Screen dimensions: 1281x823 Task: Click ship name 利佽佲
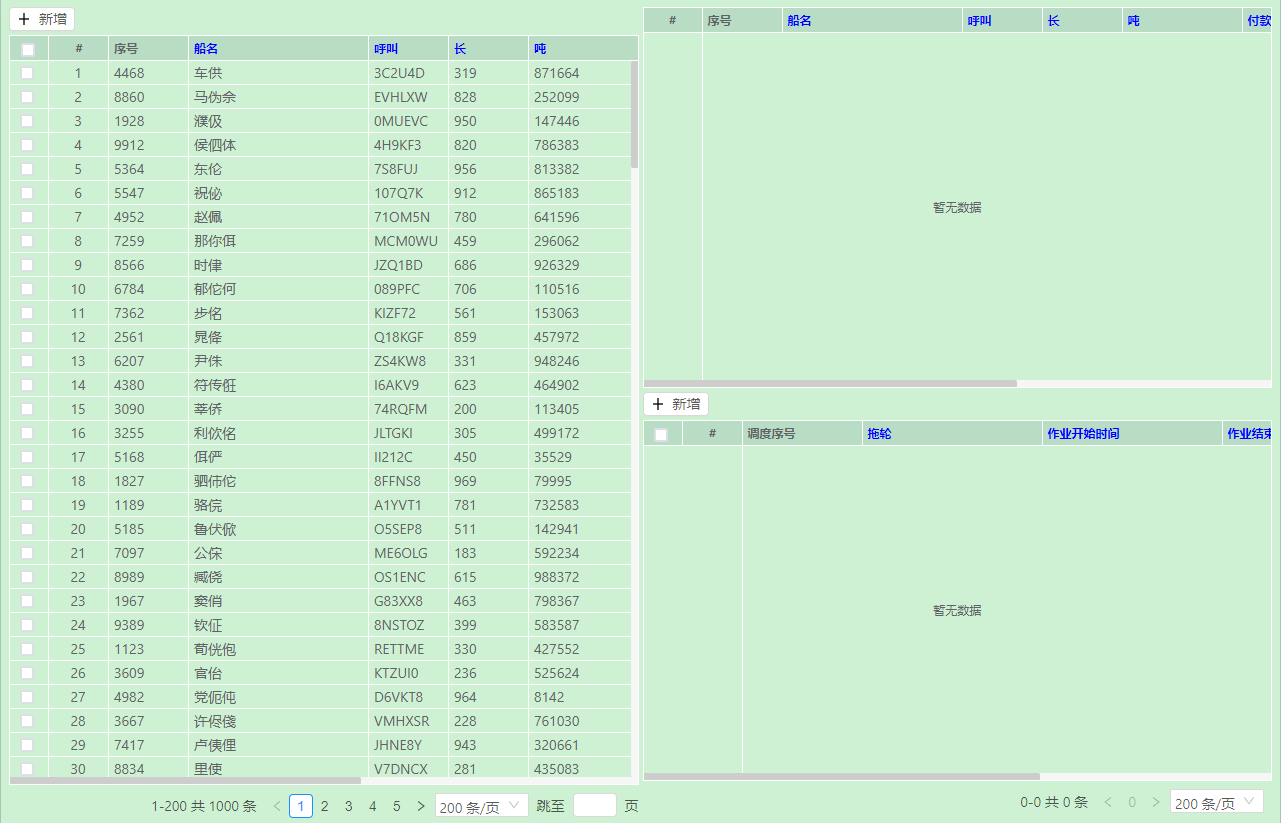215,433
